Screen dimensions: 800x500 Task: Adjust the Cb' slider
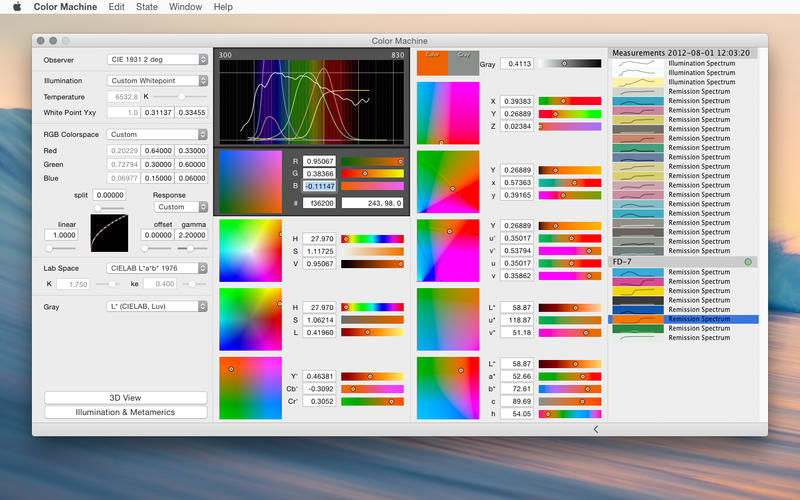tap(372, 389)
